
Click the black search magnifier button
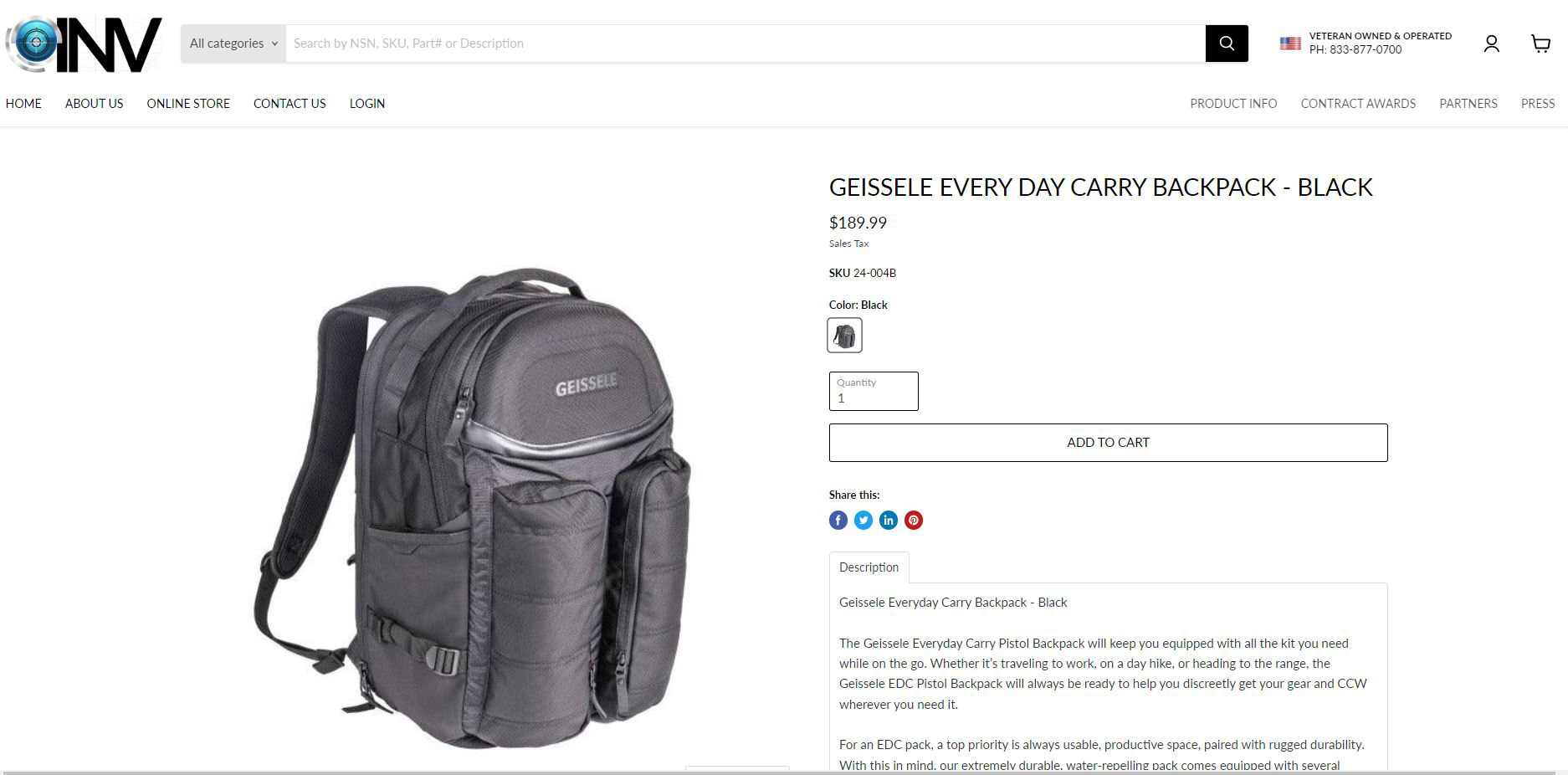tap(1227, 44)
